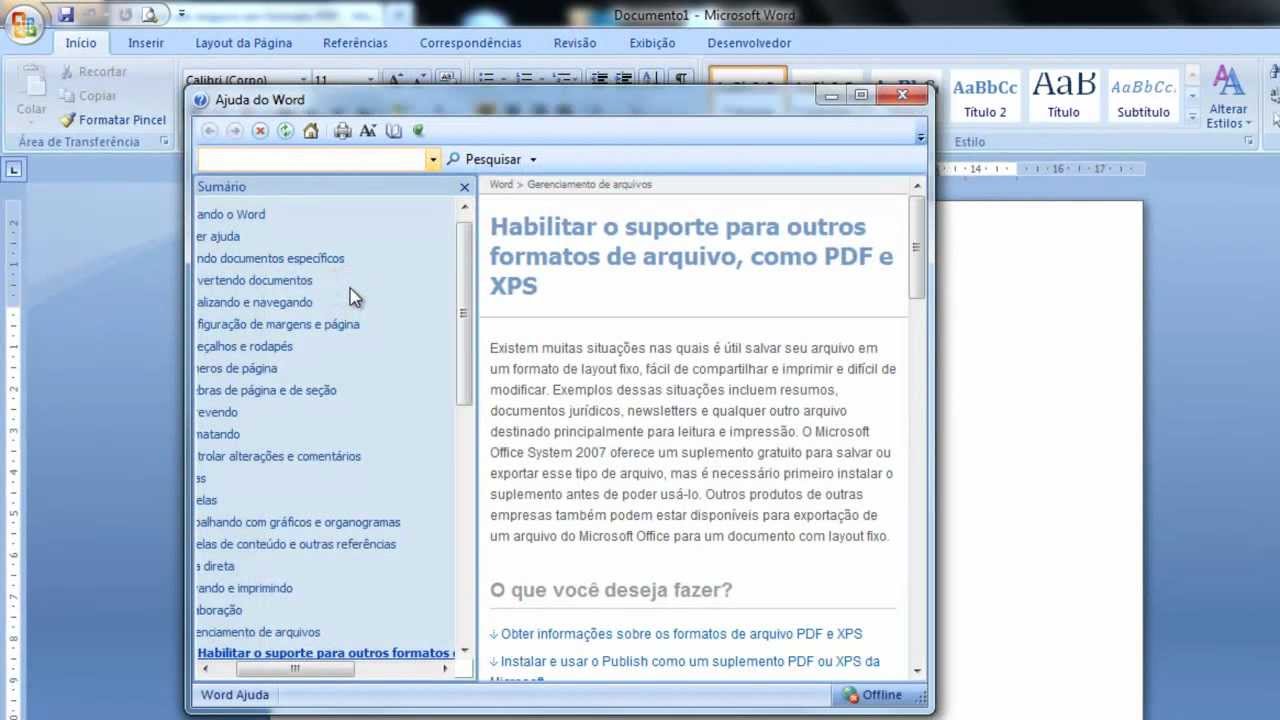The image size is (1280, 720).
Task: Click the ruler tab selector icon
Action: [14, 170]
